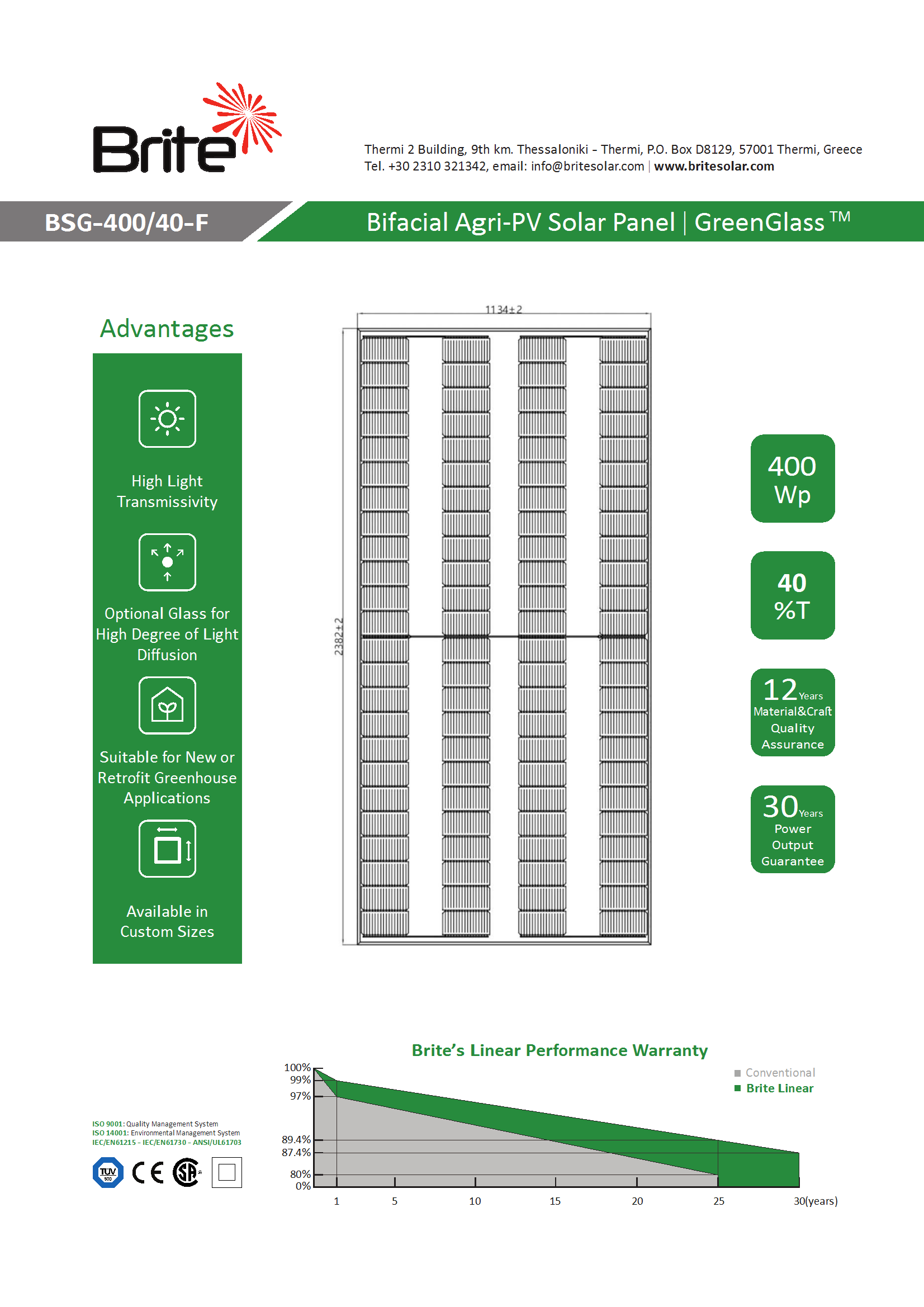Image resolution: width=924 pixels, height=1307 pixels.
Task: Click the CE marking icon
Action: click(x=148, y=1173)
